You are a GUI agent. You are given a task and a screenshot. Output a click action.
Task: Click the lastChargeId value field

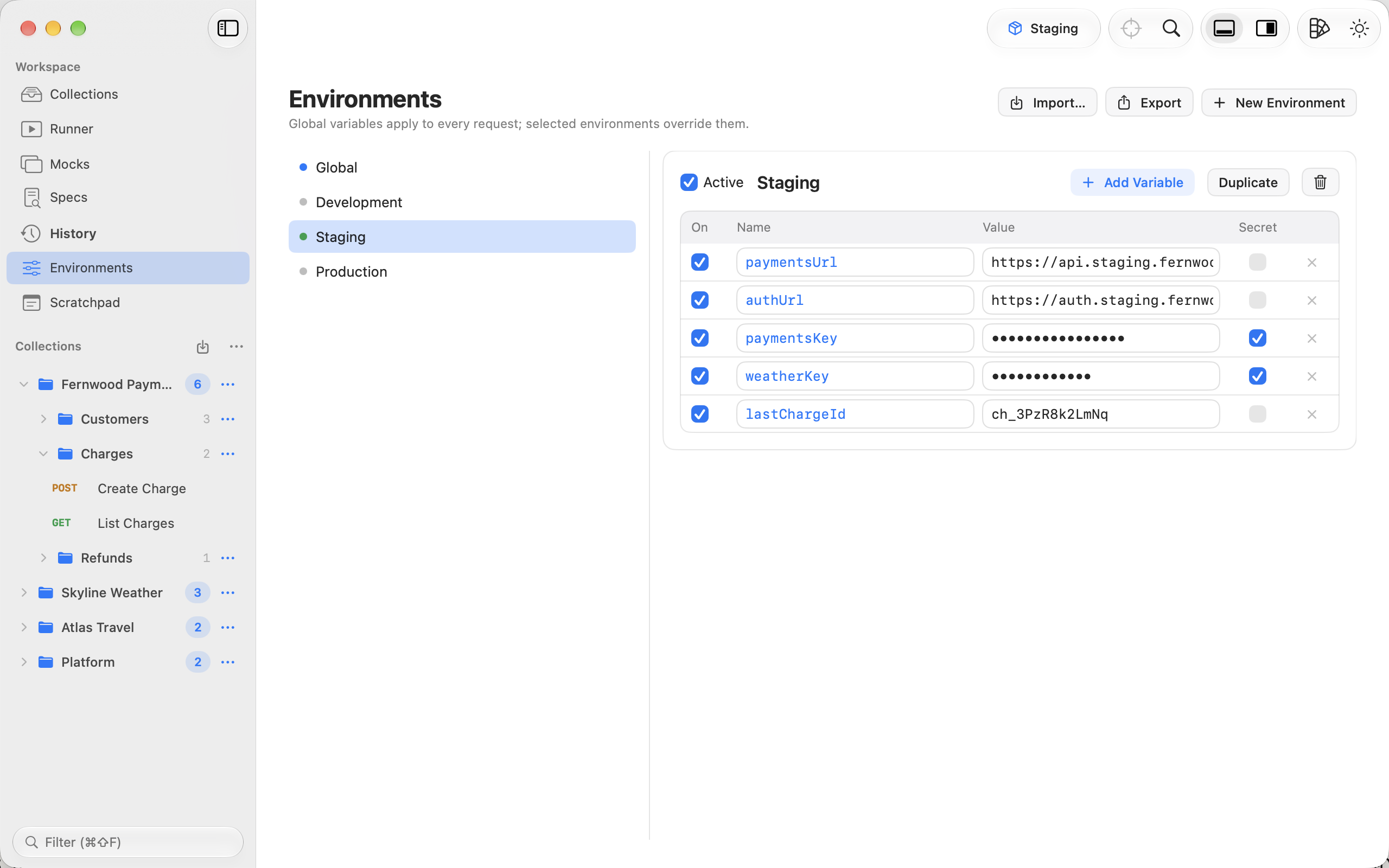pyautogui.click(x=1100, y=414)
